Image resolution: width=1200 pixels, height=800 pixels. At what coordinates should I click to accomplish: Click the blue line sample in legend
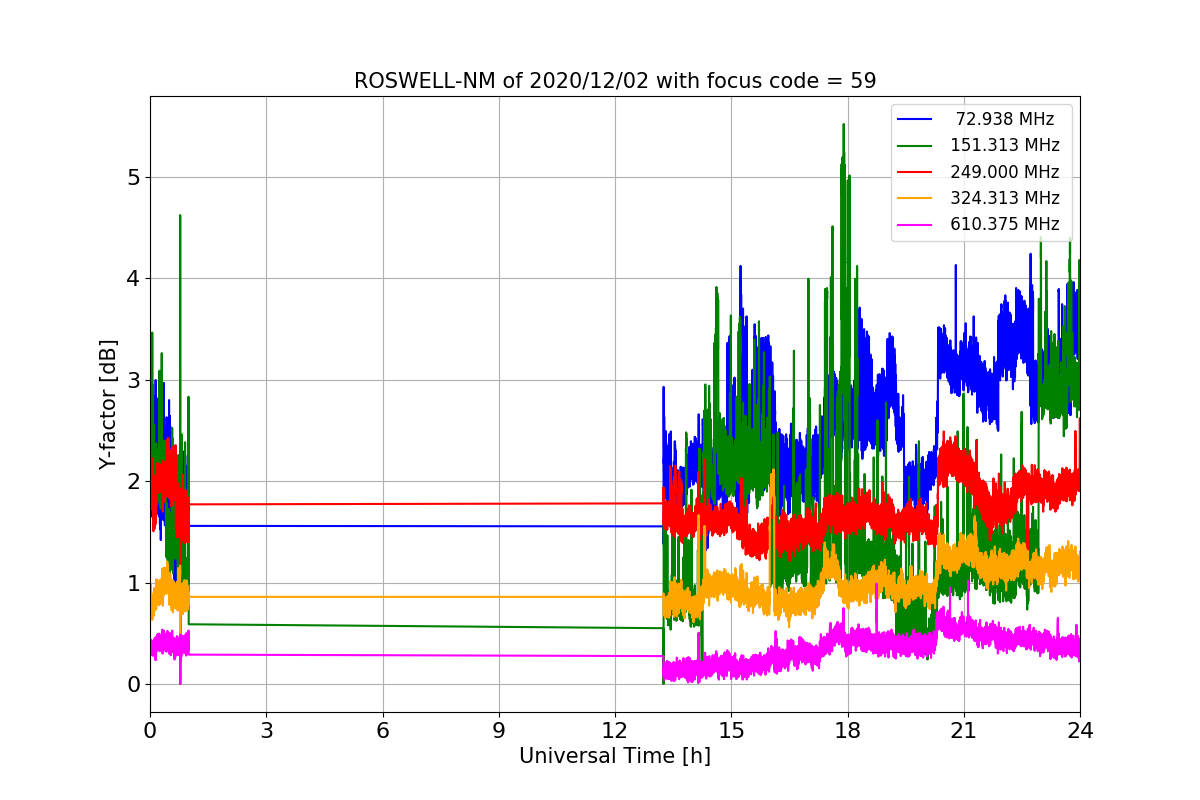[x=915, y=119]
